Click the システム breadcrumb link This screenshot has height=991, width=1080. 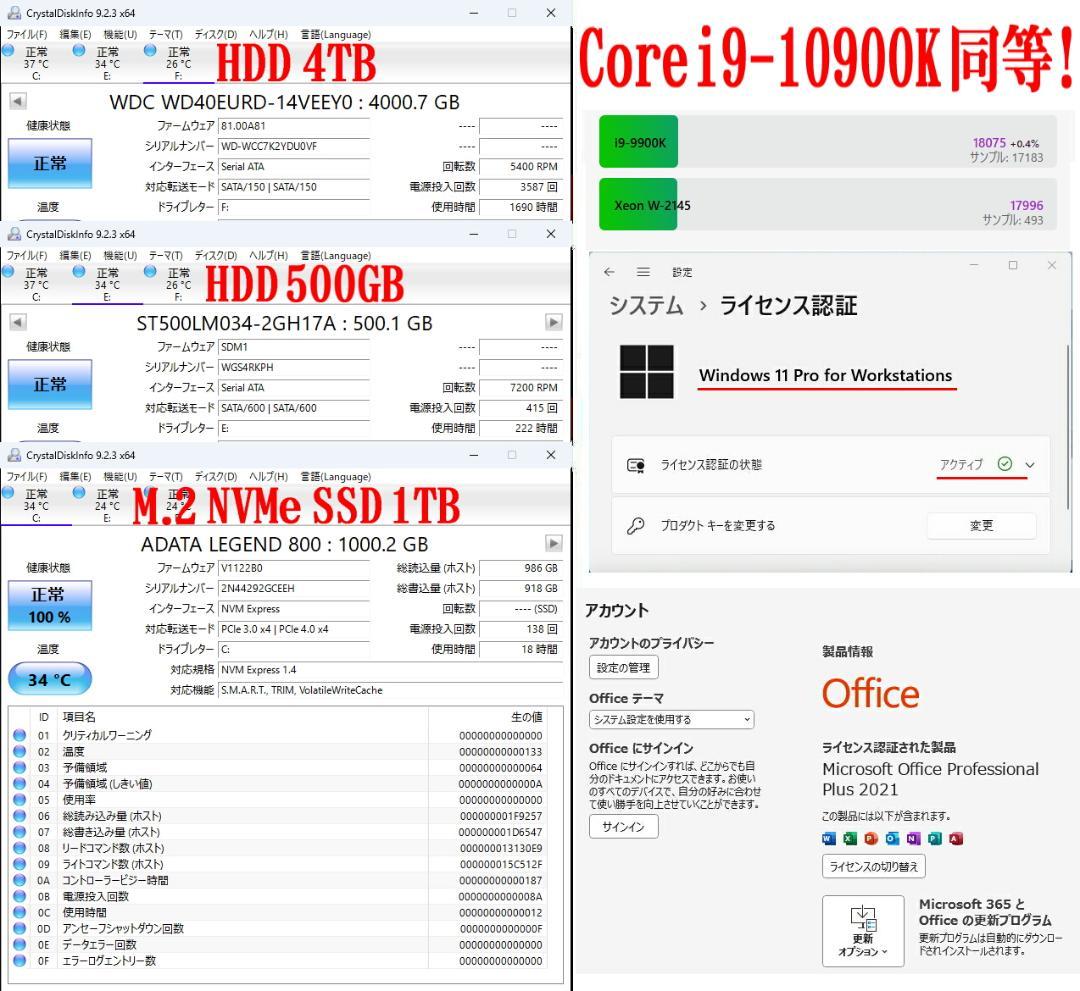pyautogui.click(x=646, y=305)
